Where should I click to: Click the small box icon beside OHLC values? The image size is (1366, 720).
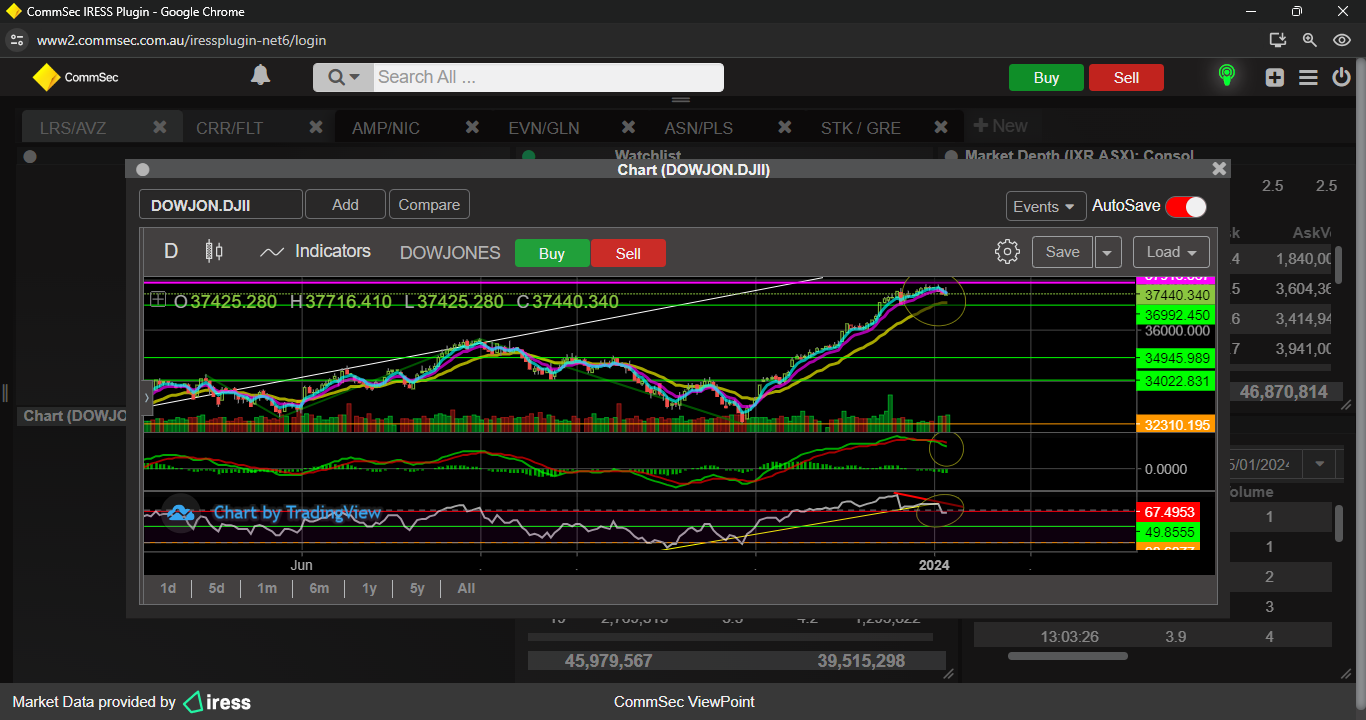[158, 299]
